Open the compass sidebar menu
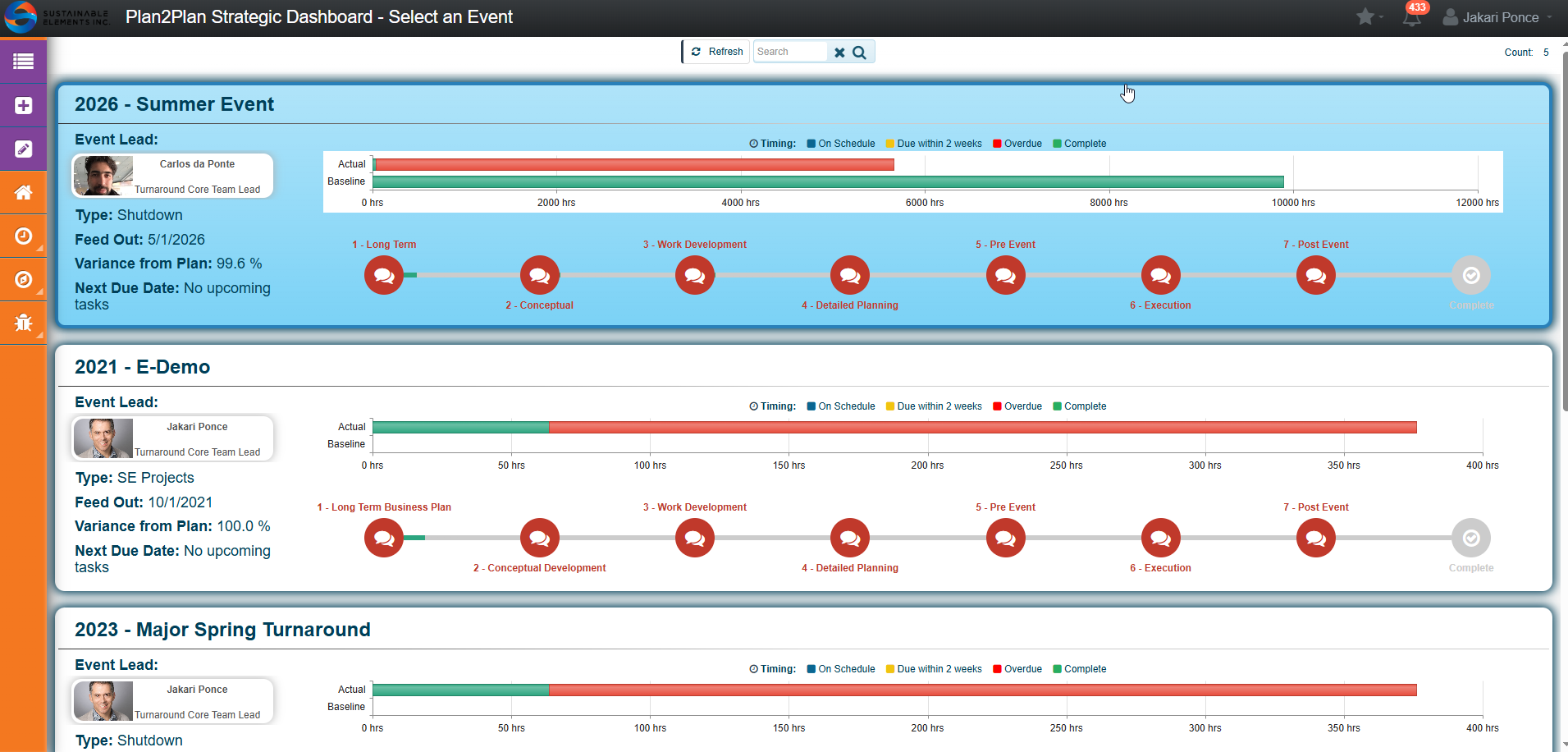This screenshot has width=1568, height=752. pos(23,280)
